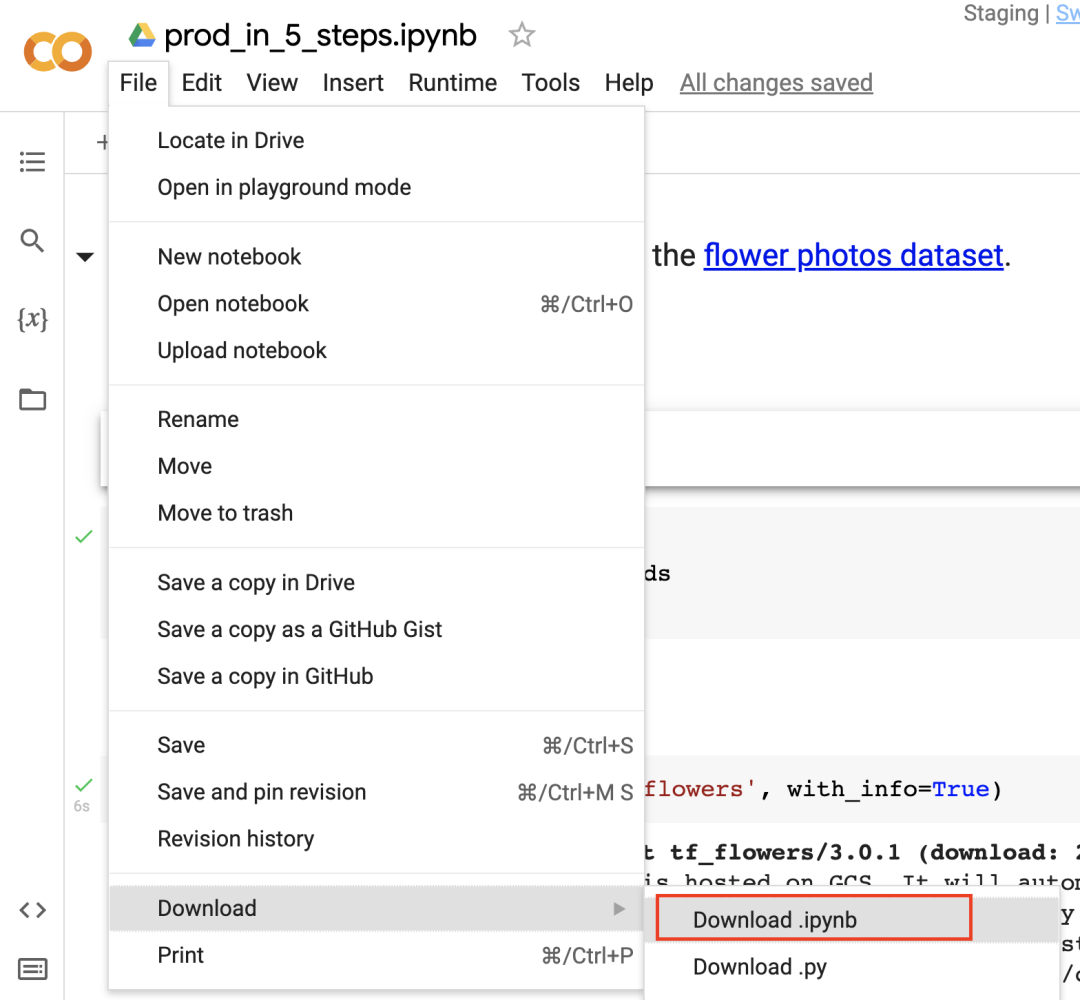
Task: Open the code snippets panel
Action: (x=33, y=910)
